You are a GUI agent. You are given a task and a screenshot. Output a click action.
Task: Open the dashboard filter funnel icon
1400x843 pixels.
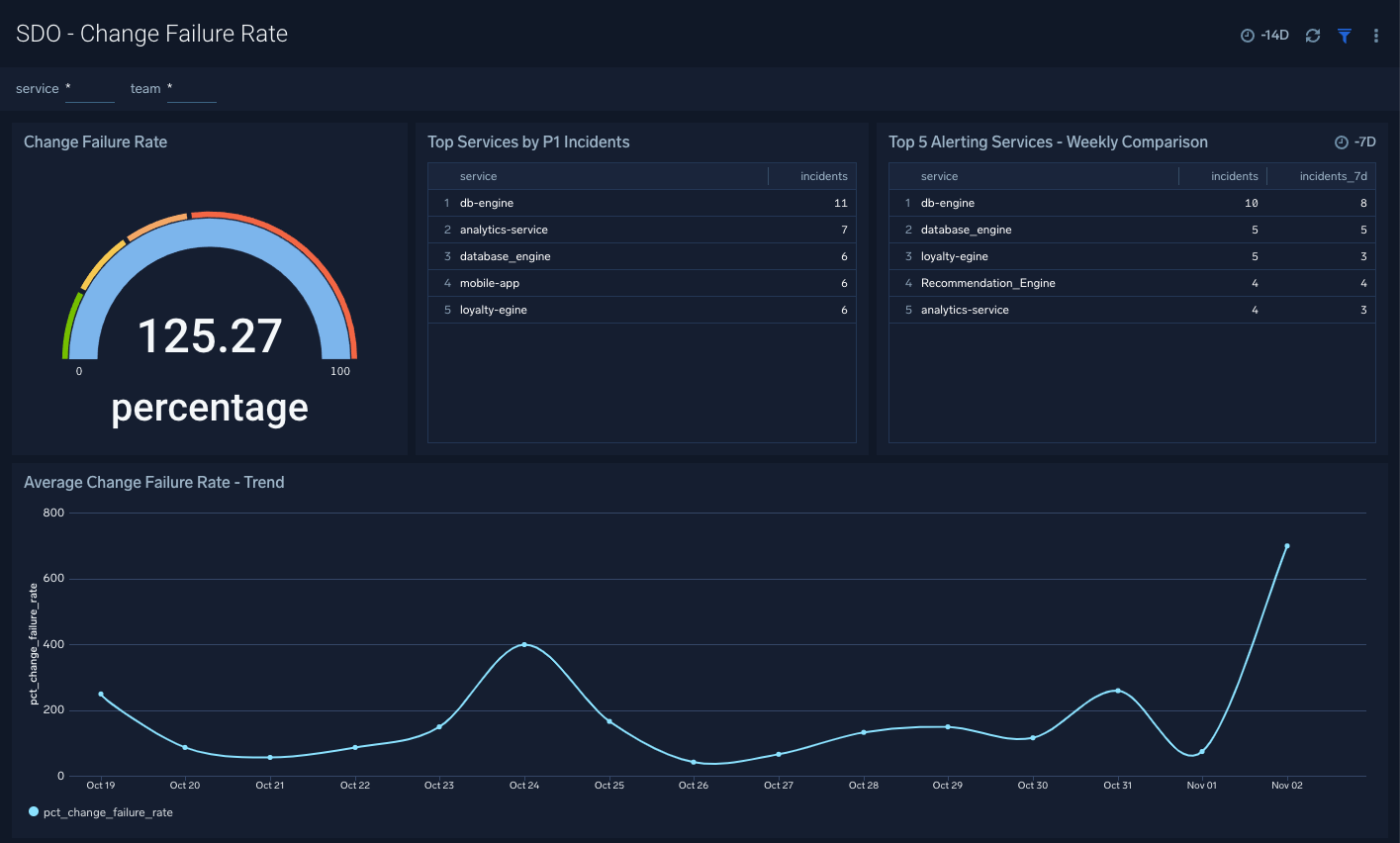tap(1344, 35)
